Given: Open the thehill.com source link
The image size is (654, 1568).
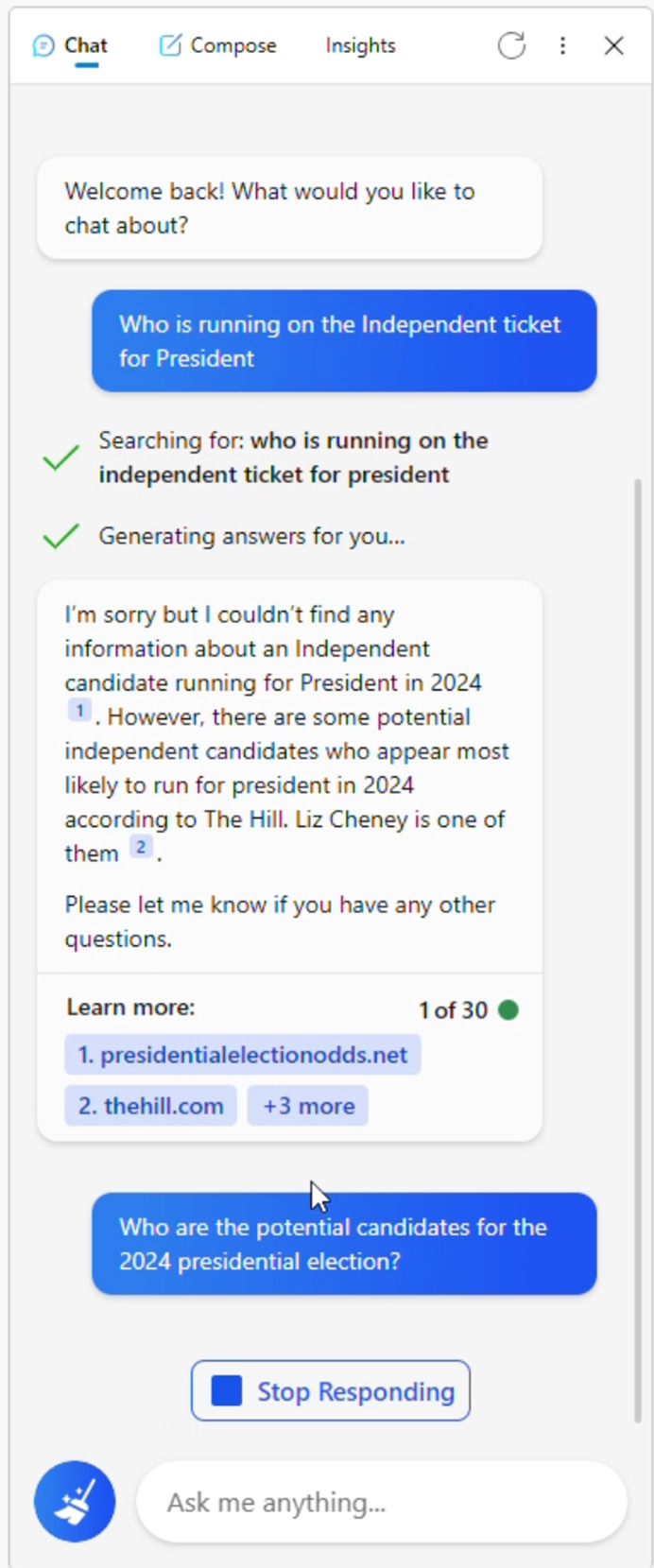Looking at the screenshot, I should click(151, 1106).
